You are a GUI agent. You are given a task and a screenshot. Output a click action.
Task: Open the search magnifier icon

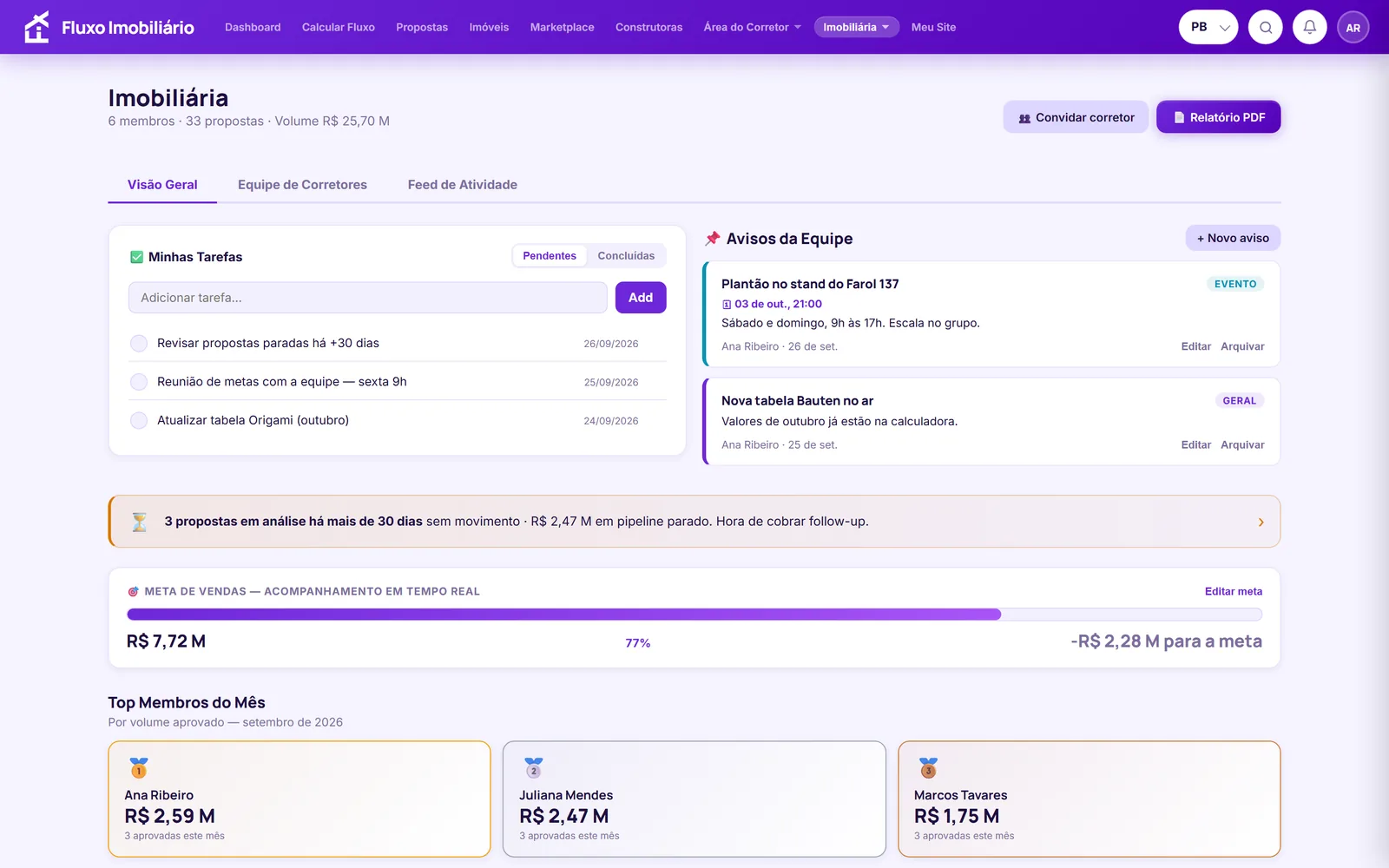pos(1266,27)
